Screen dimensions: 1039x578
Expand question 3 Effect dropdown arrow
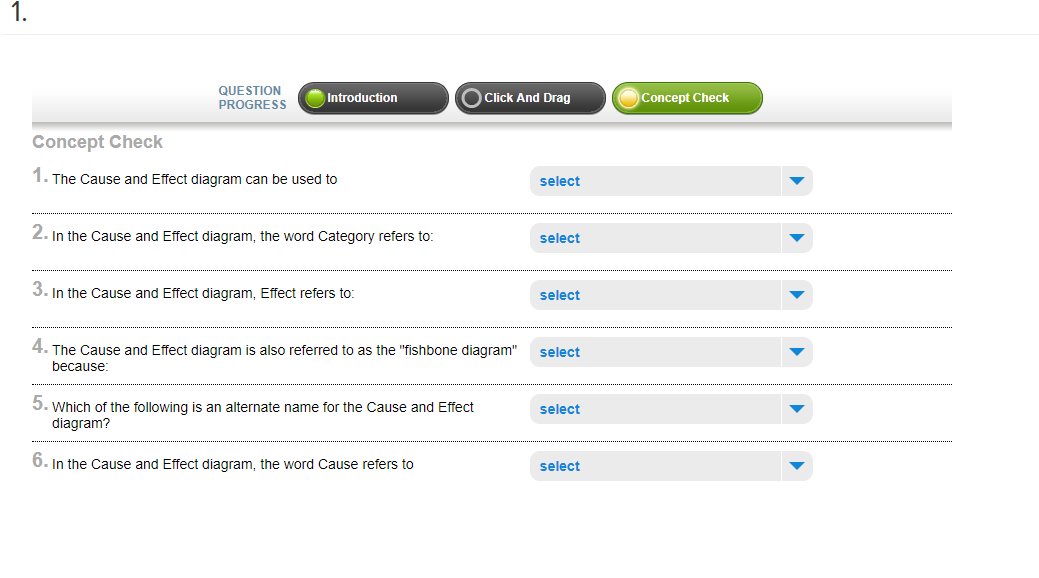(797, 295)
